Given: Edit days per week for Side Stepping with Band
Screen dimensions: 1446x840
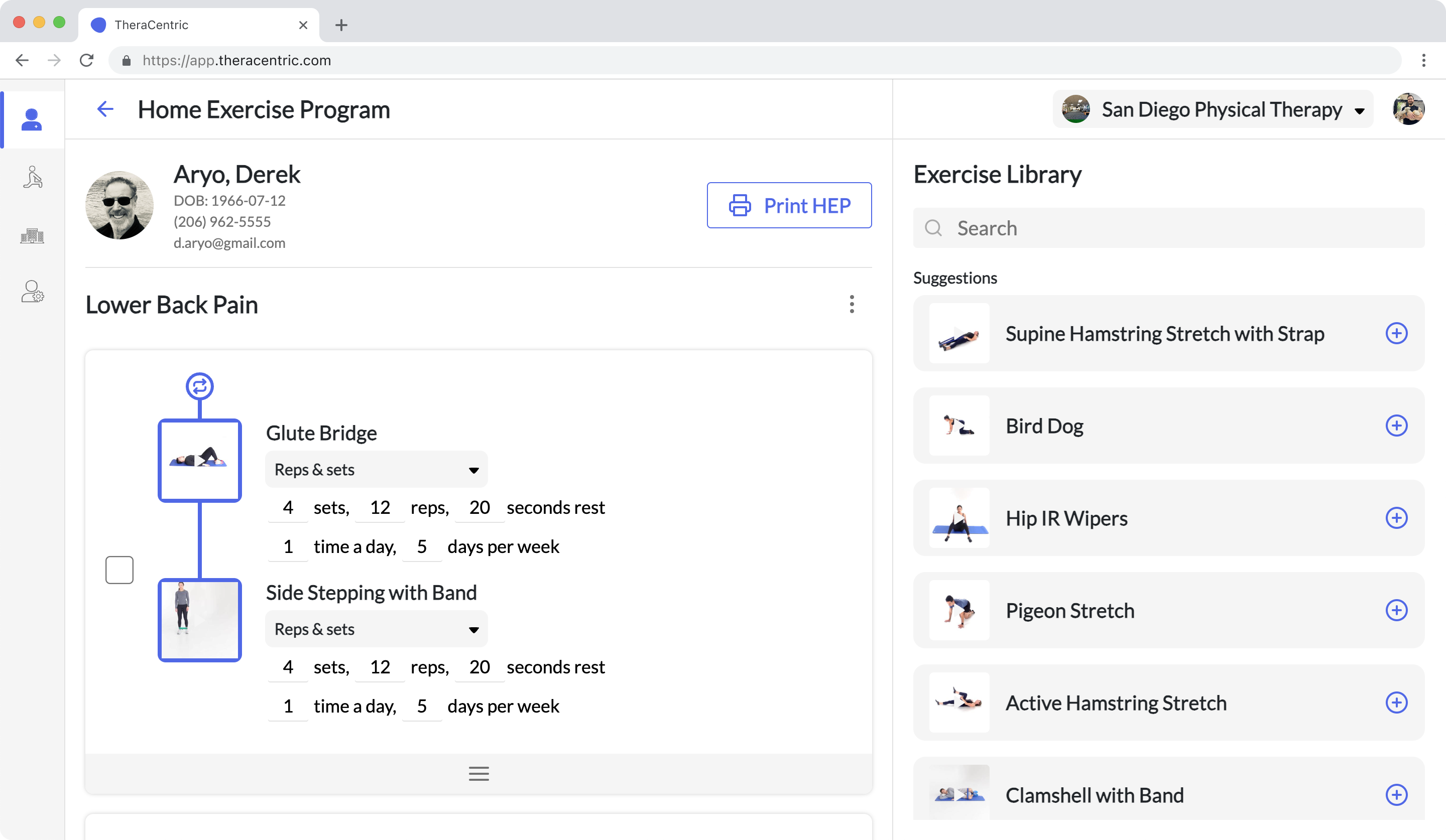Looking at the screenshot, I should pyautogui.click(x=422, y=706).
